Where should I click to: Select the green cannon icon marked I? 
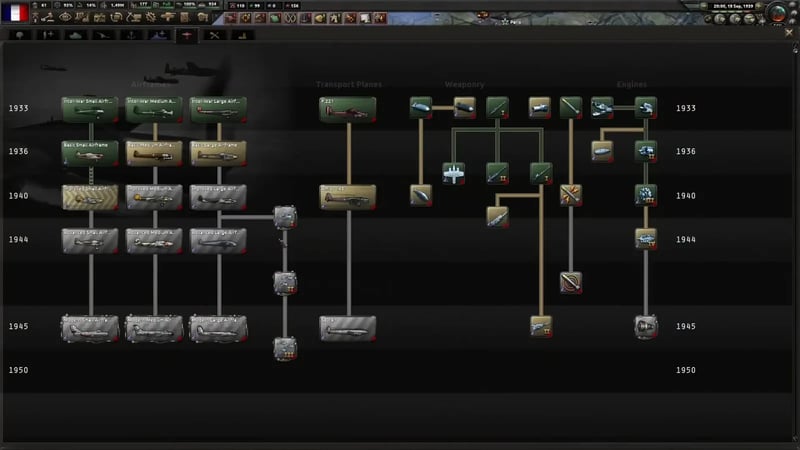(540, 173)
